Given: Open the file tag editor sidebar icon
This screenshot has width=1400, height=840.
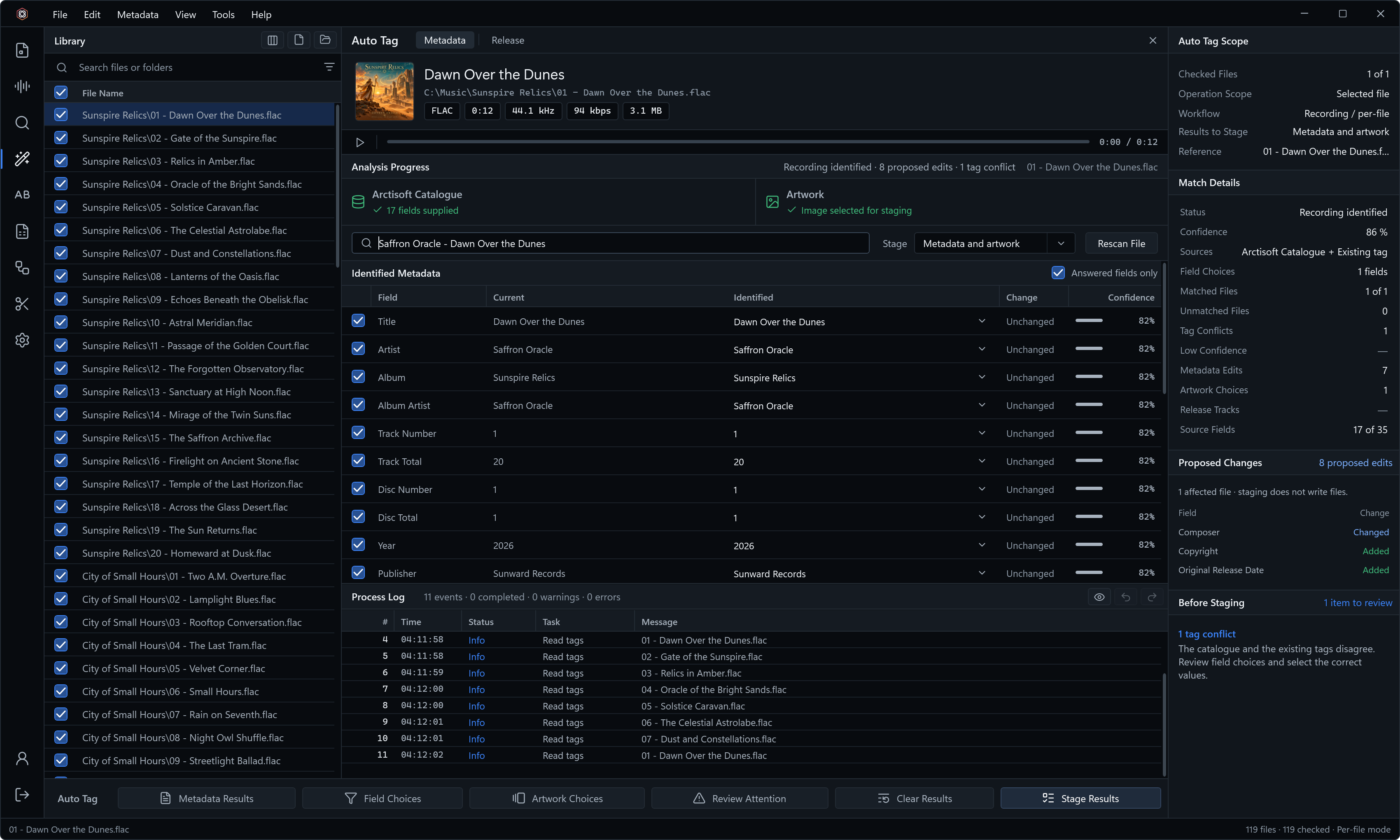Looking at the screenshot, I should point(22,50).
